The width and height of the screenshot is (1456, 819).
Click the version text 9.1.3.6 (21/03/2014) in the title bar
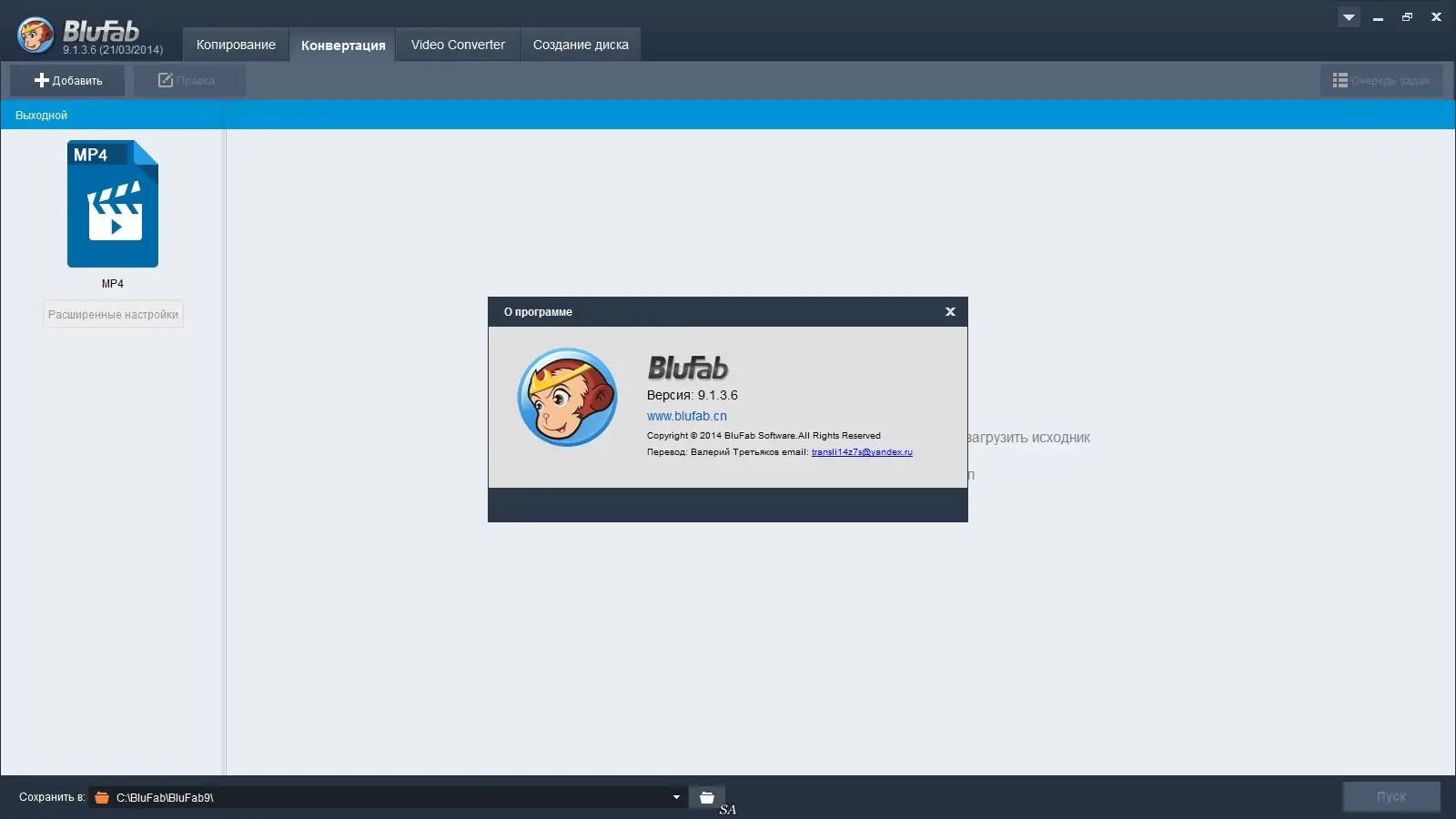click(113, 50)
